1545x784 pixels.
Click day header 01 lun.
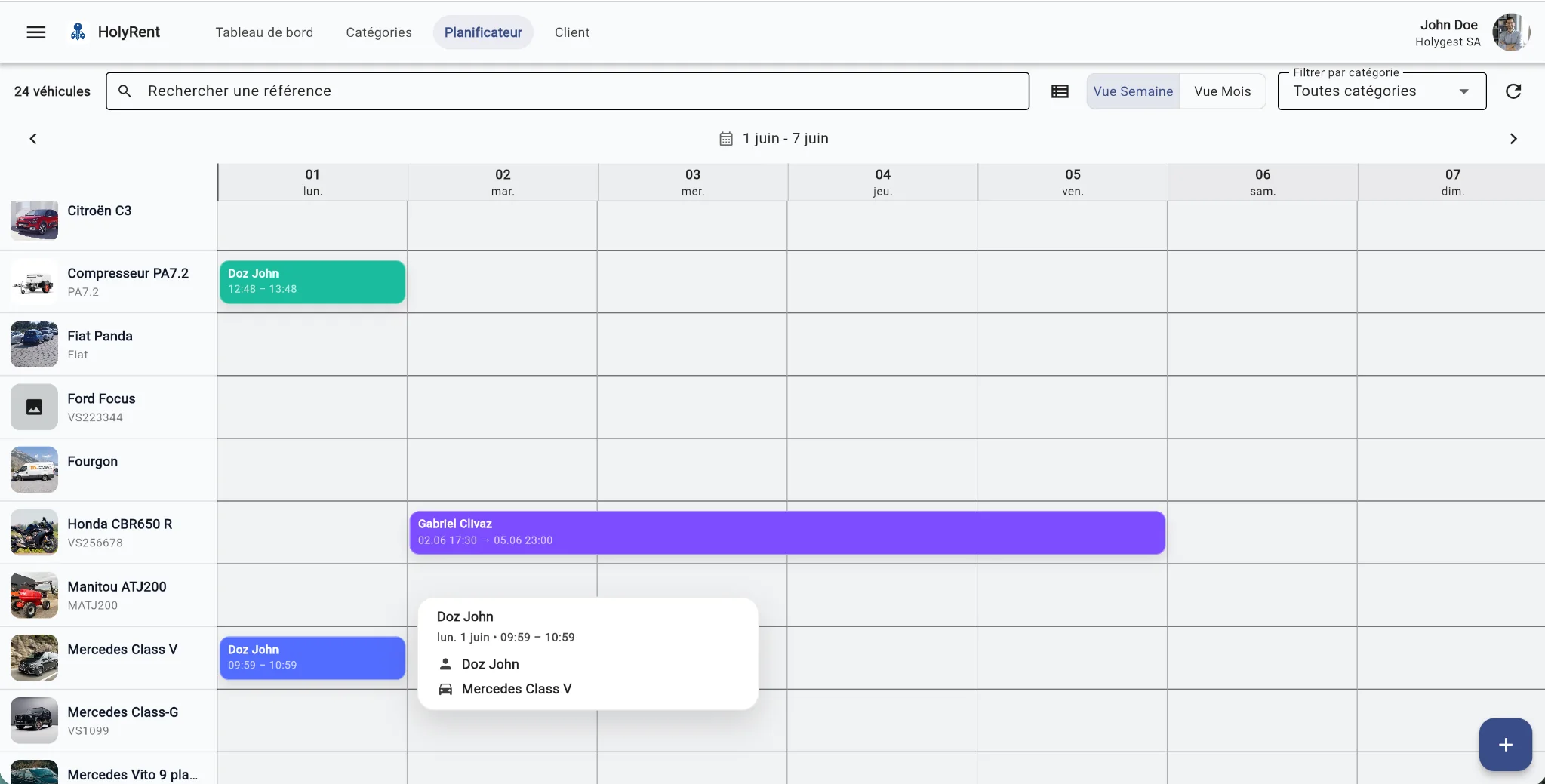(x=312, y=182)
